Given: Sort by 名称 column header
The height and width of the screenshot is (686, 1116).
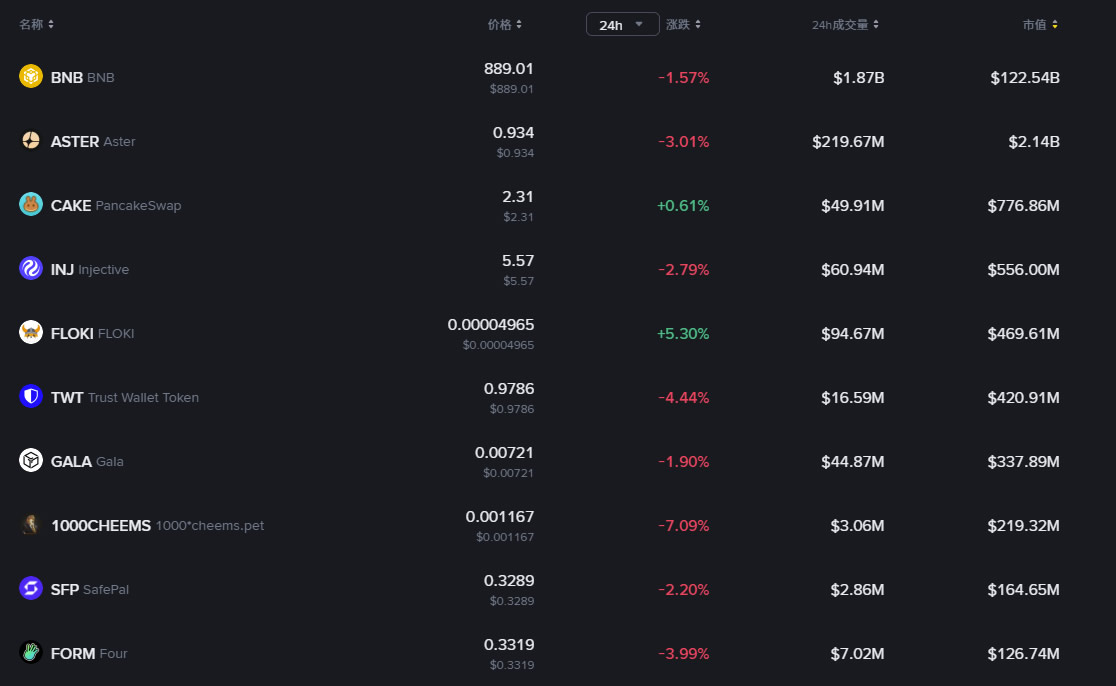Looking at the screenshot, I should pyautogui.click(x=37, y=24).
